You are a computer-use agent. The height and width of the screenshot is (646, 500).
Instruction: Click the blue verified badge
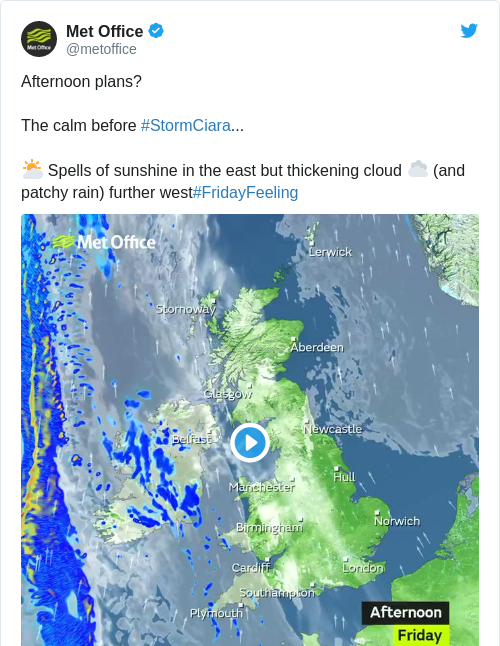pos(156,31)
